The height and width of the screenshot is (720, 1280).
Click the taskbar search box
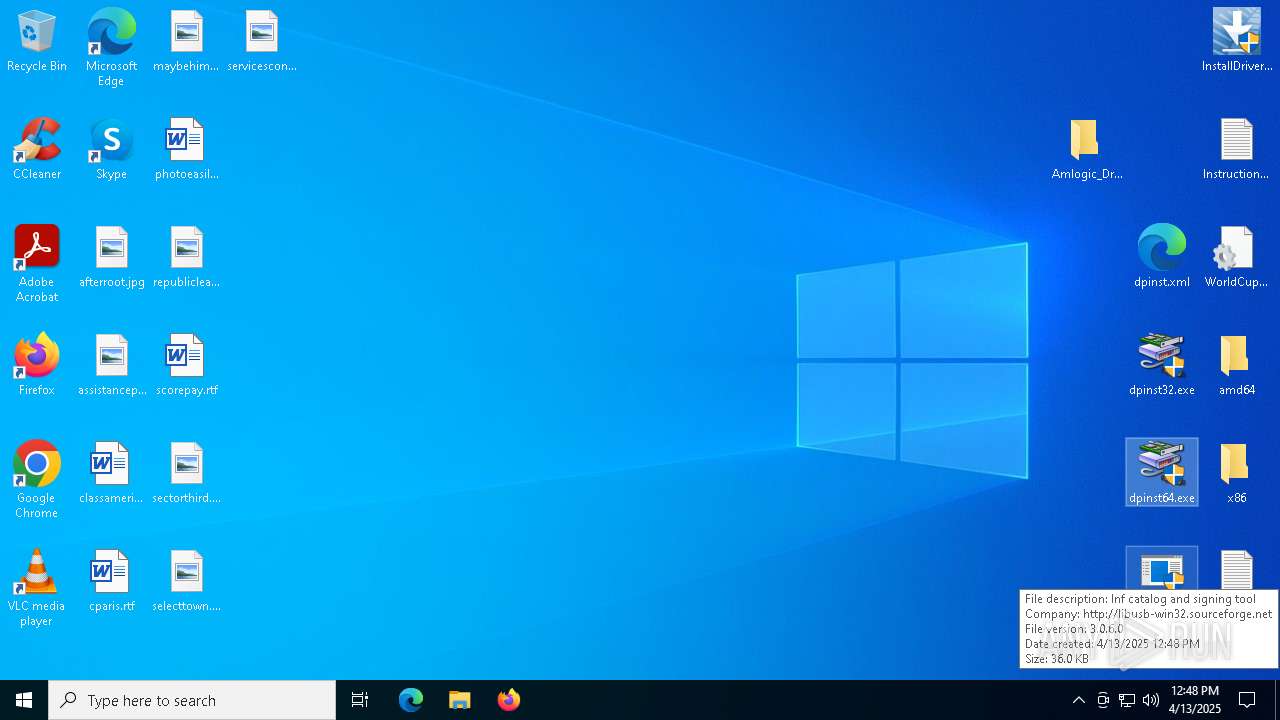click(192, 700)
